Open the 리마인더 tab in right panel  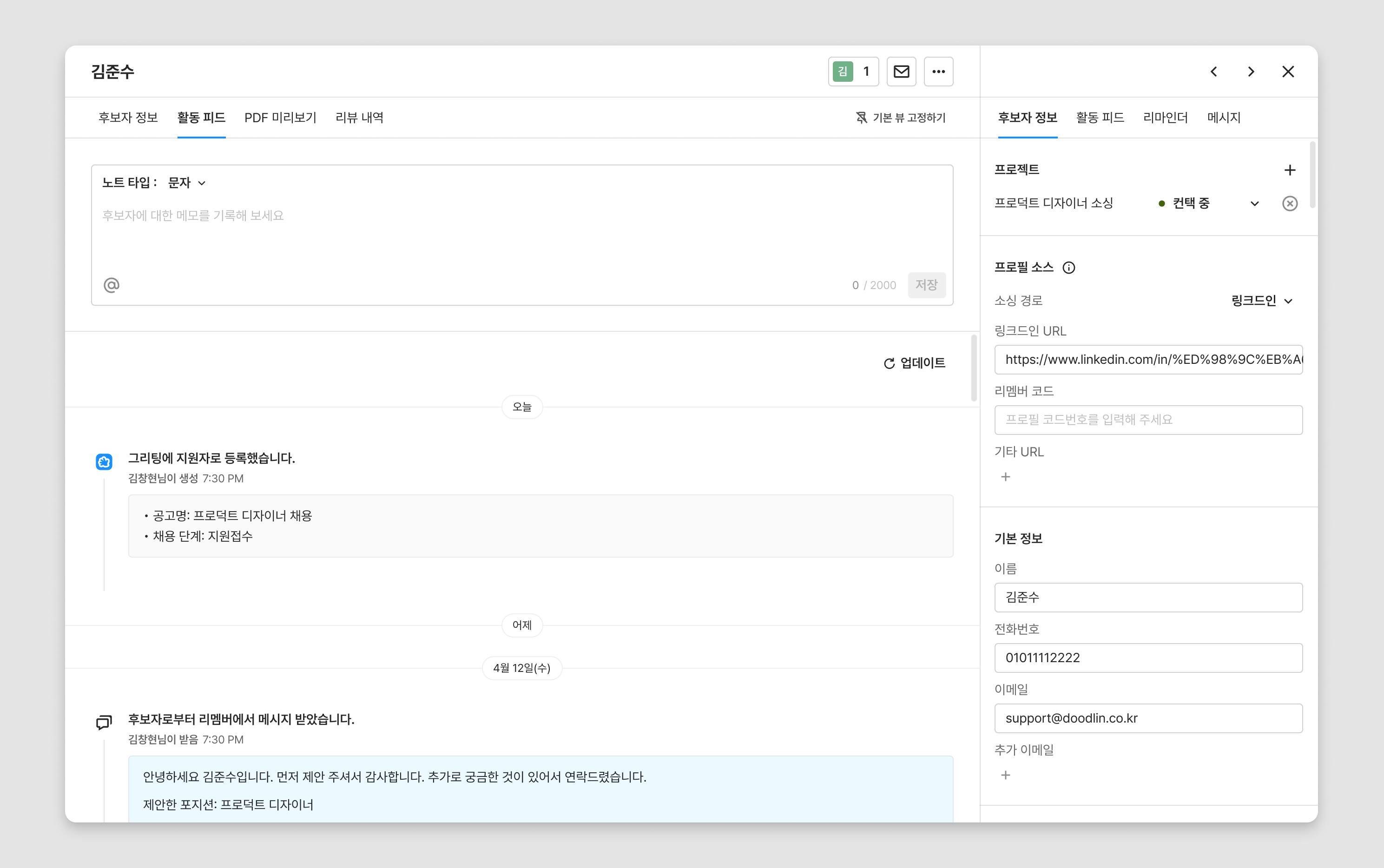point(1165,118)
